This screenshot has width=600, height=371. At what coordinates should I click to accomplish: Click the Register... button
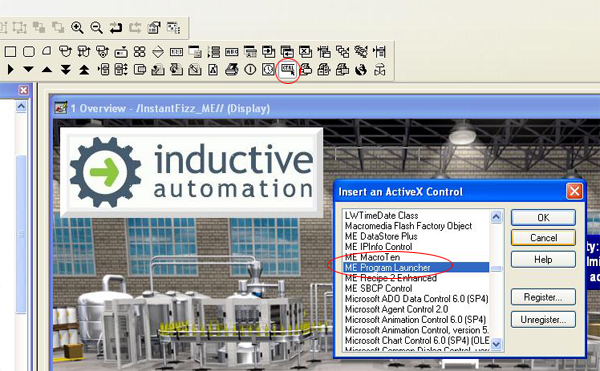coord(543,297)
